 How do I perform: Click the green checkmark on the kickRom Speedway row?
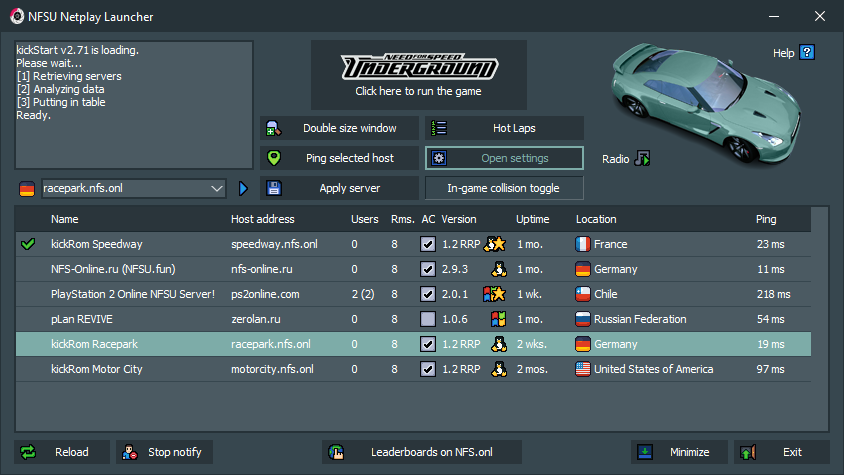tap(28, 244)
